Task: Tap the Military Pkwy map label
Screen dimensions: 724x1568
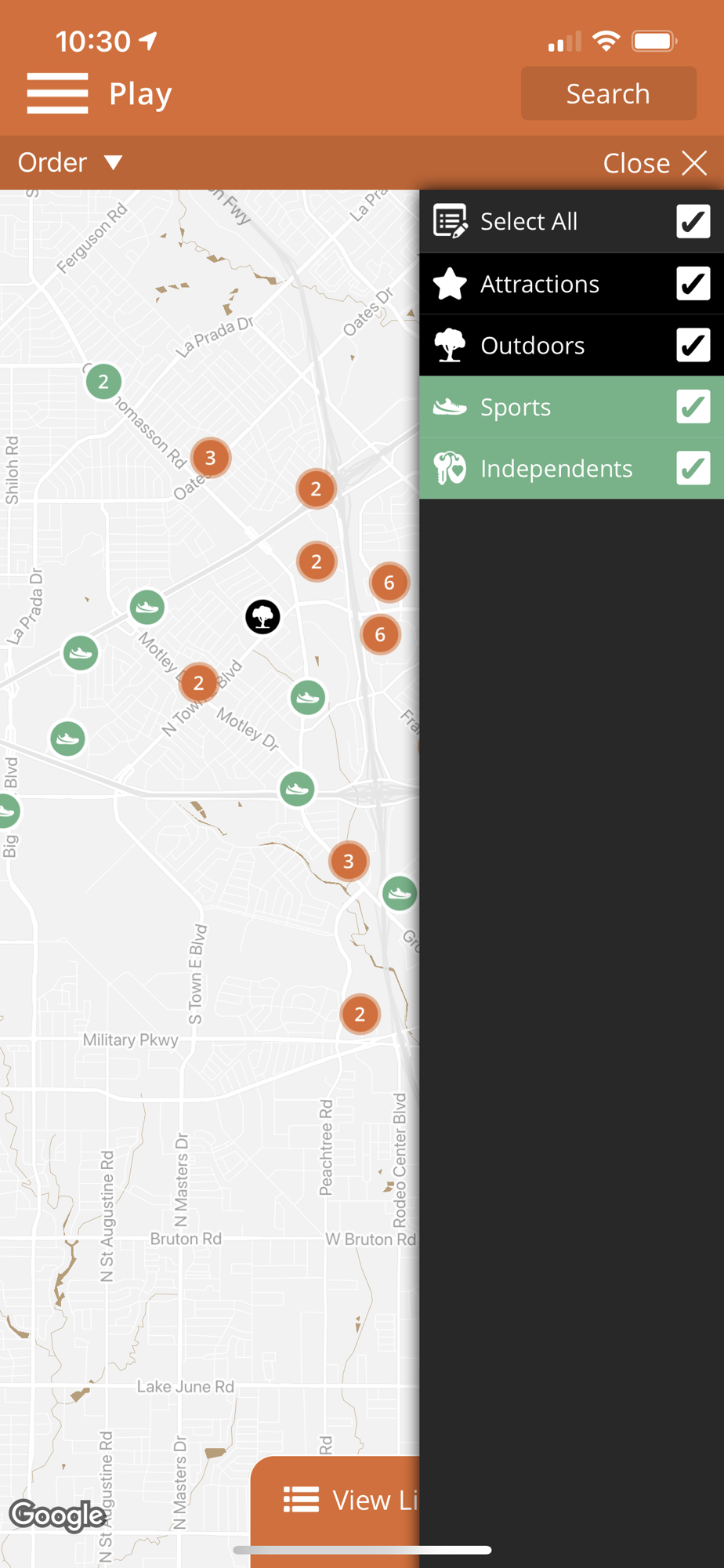Action: click(131, 1040)
